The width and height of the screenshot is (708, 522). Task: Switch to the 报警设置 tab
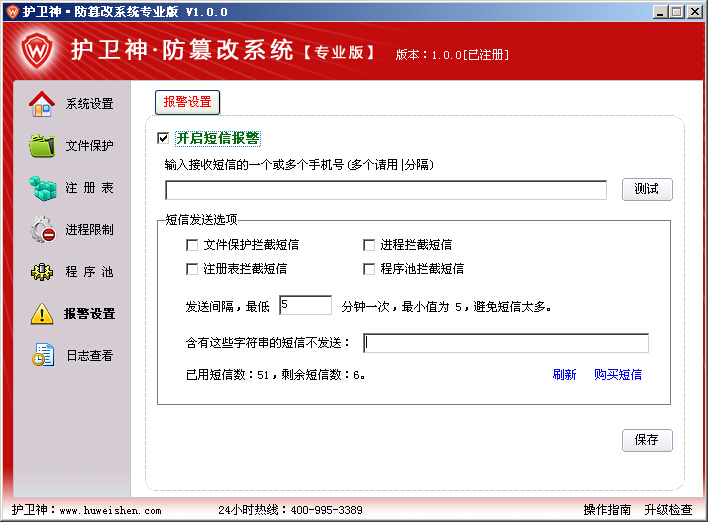coord(187,102)
